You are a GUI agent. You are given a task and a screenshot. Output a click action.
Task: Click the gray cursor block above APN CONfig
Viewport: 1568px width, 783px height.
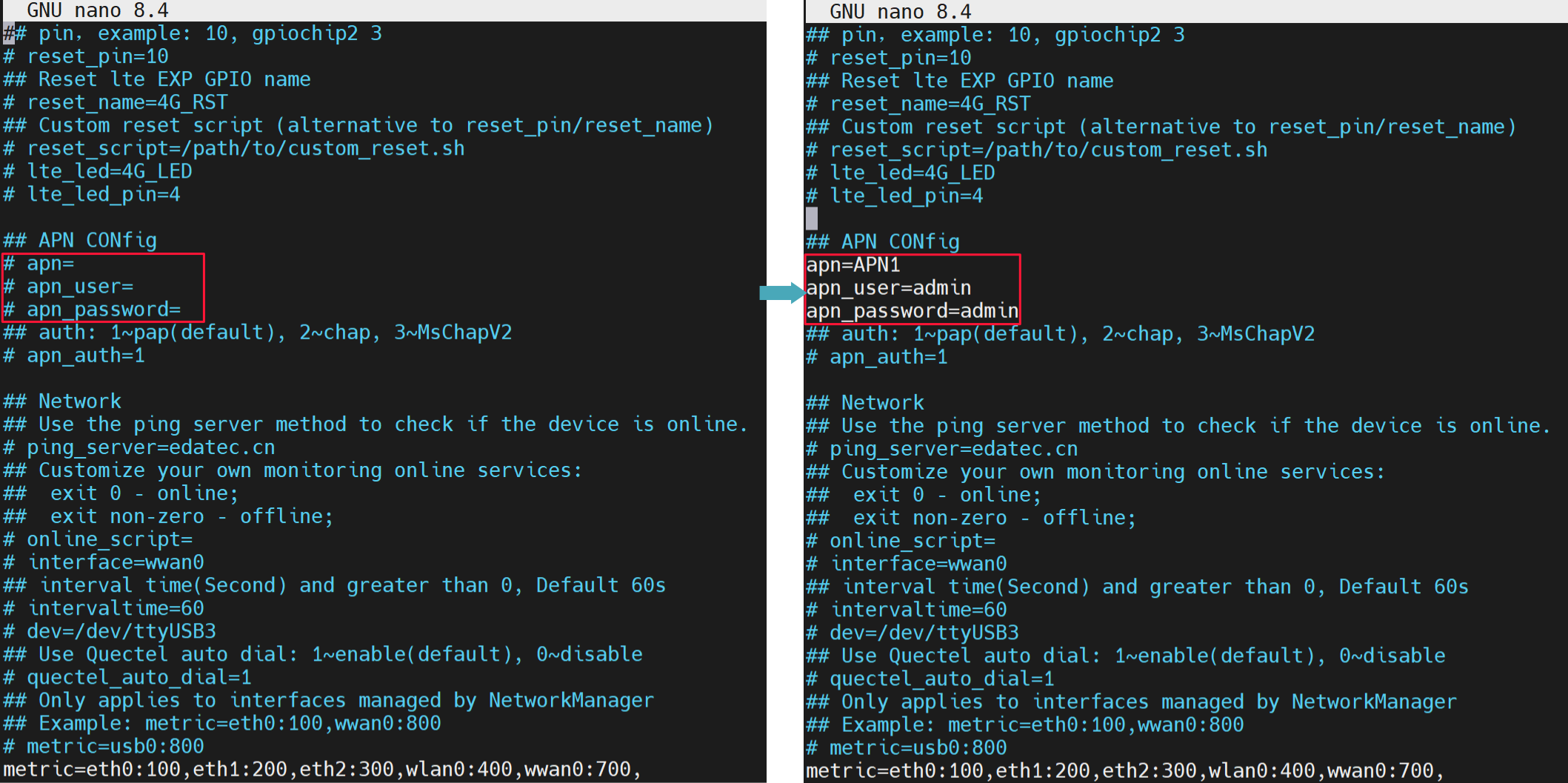812,219
